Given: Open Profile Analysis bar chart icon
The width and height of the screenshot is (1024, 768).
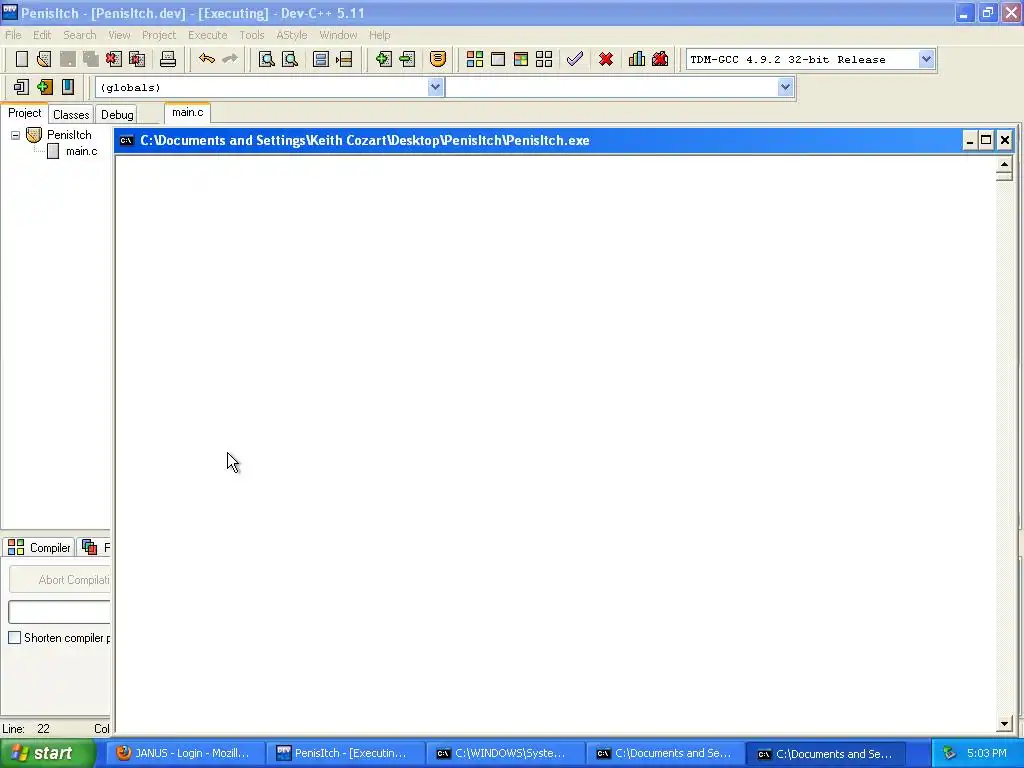Looking at the screenshot, I should [x=637, y=59].
